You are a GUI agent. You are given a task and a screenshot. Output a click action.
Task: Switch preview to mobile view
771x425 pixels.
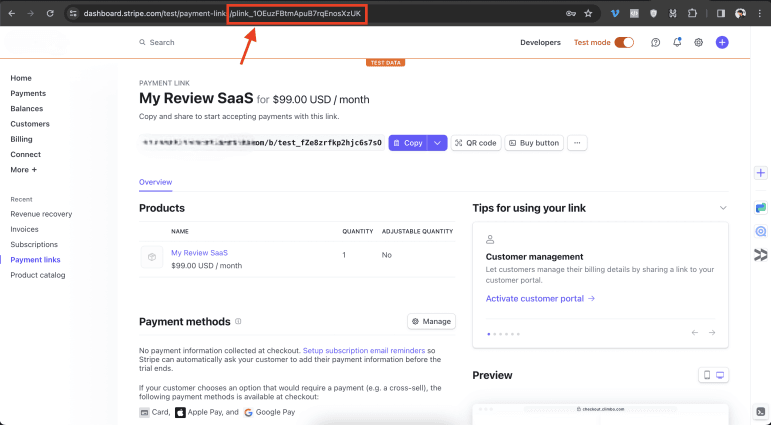click(706, 375)
